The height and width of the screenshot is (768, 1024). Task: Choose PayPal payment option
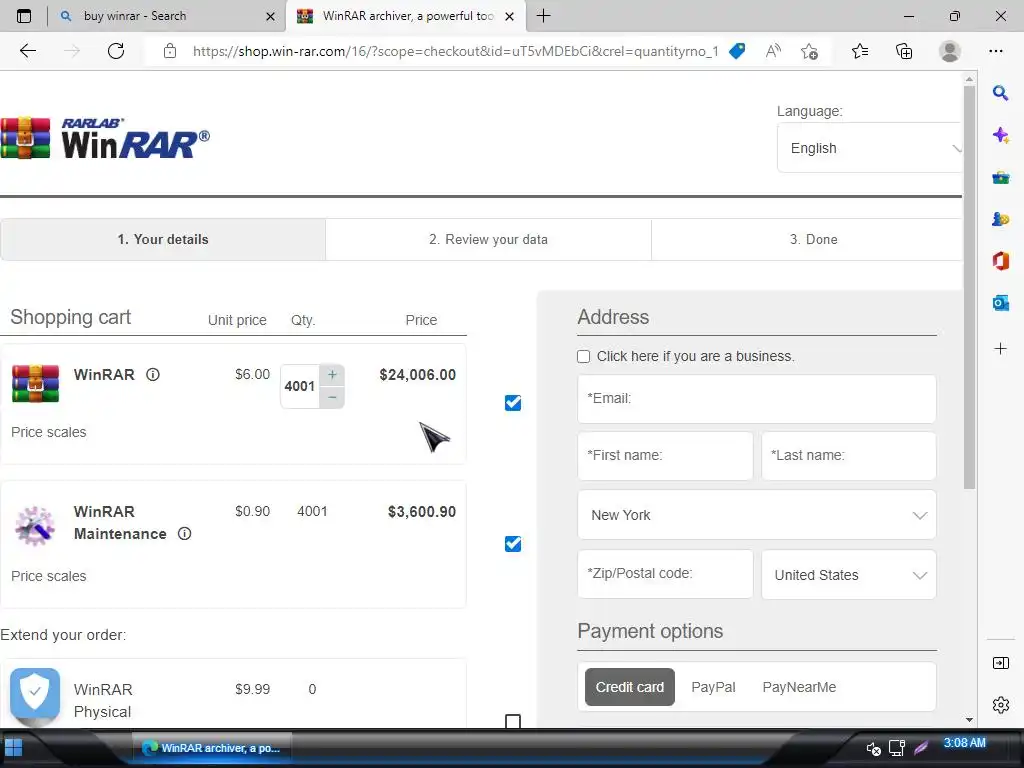[x=713, y=687]
